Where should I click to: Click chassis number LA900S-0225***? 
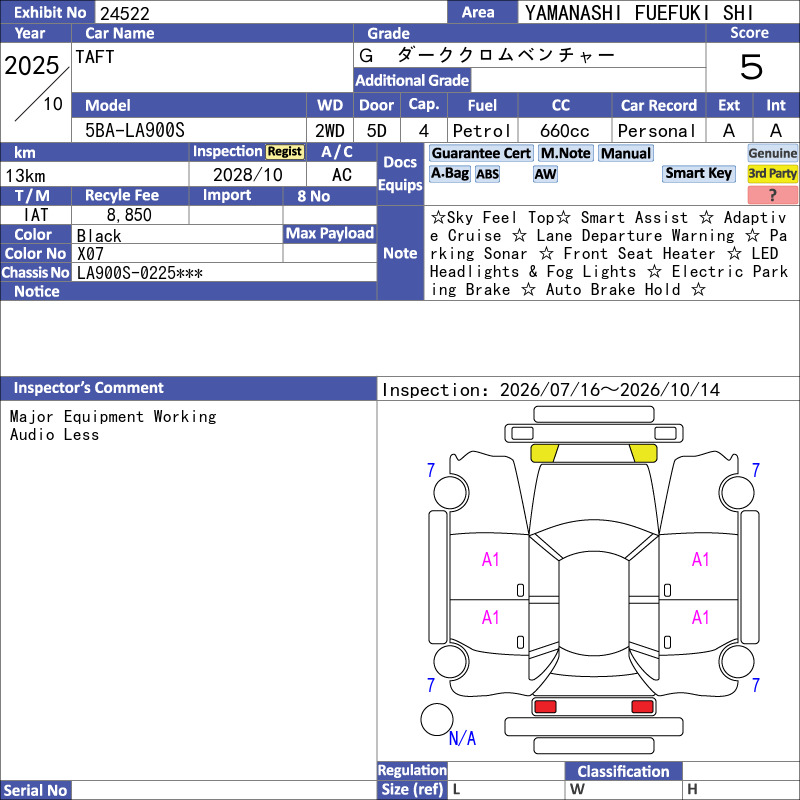click(140, 273)
